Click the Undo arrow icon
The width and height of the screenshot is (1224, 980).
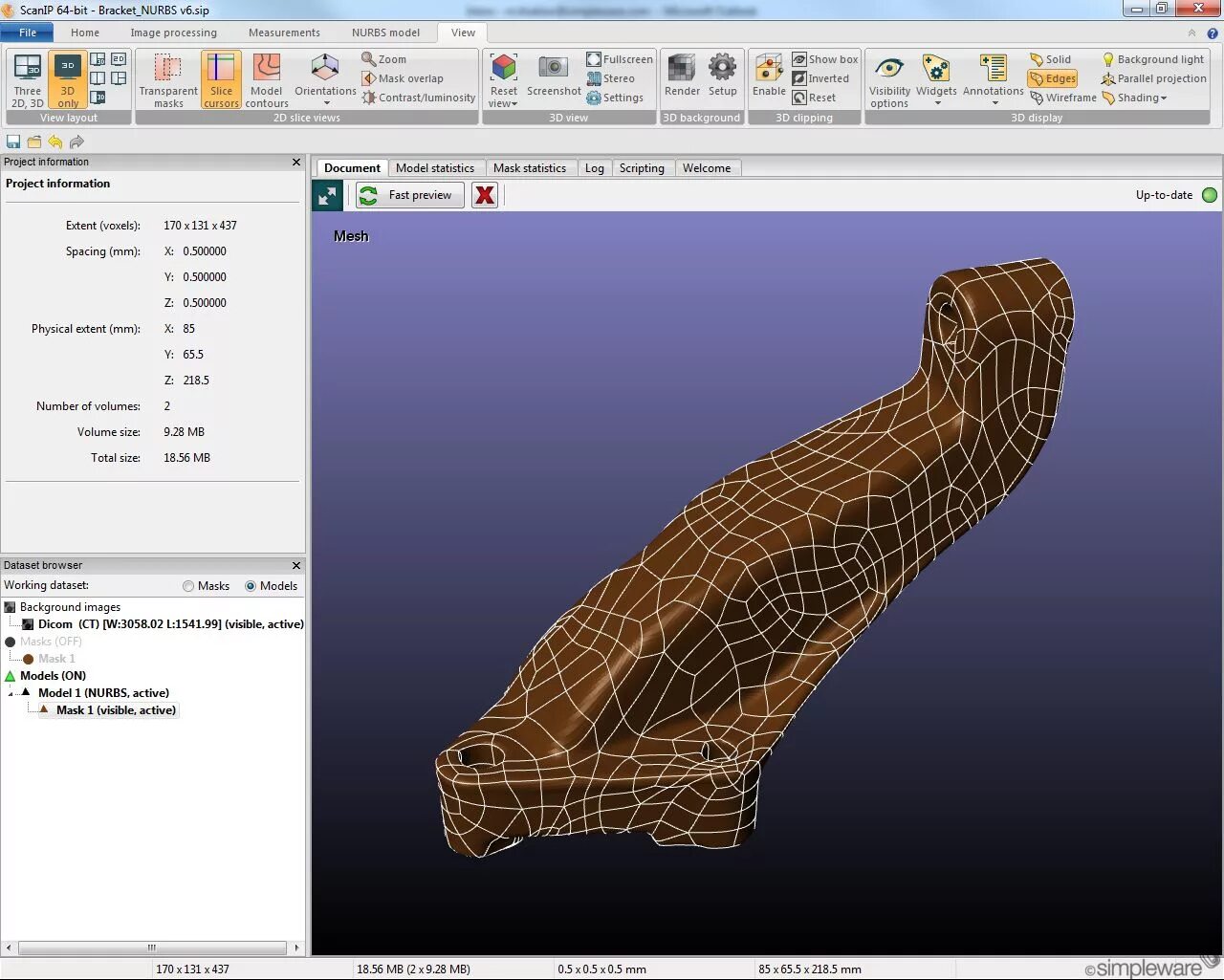click(x=55, y=142)
